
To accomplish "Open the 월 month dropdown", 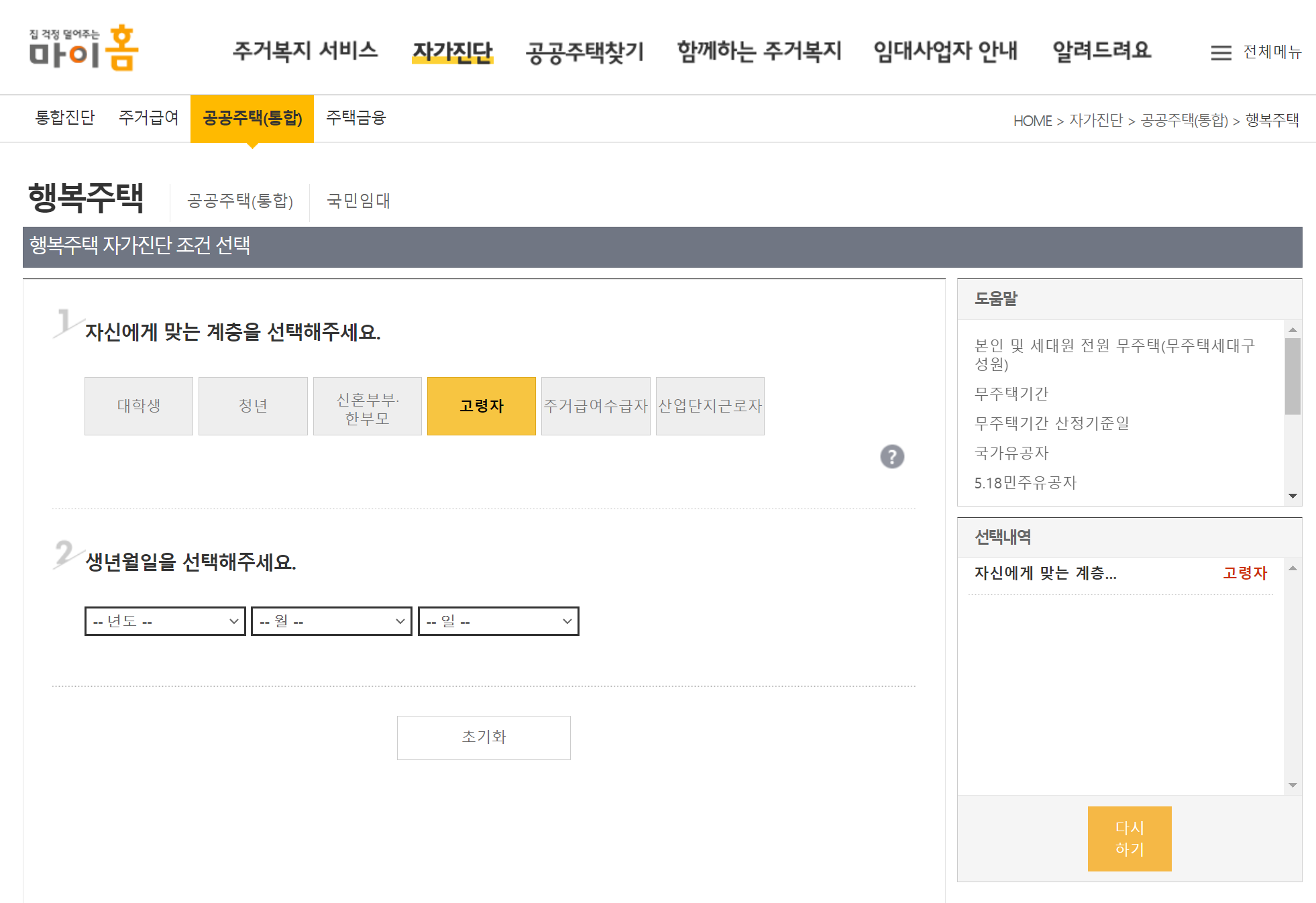I will [x=331, y=621].
